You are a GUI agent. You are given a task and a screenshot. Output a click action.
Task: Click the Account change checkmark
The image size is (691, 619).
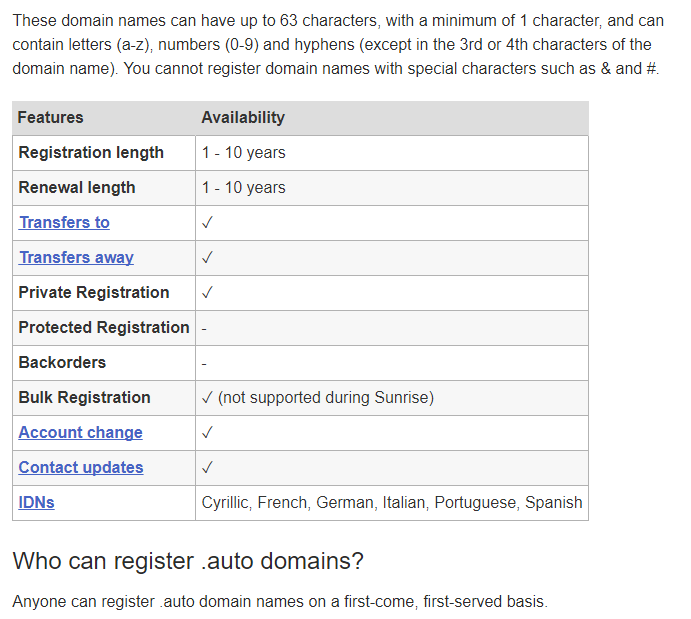pyautogui.click(x=207, y=432)
